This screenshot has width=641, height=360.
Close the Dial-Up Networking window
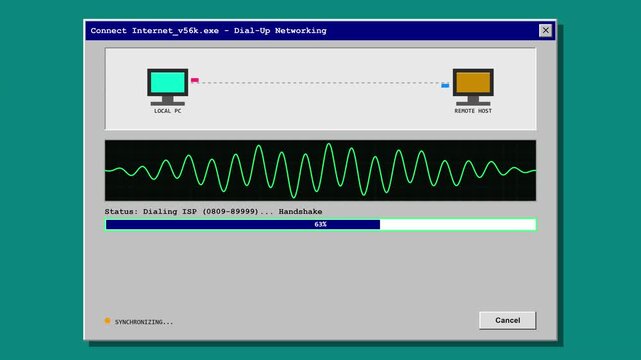[x=545, y=30]
